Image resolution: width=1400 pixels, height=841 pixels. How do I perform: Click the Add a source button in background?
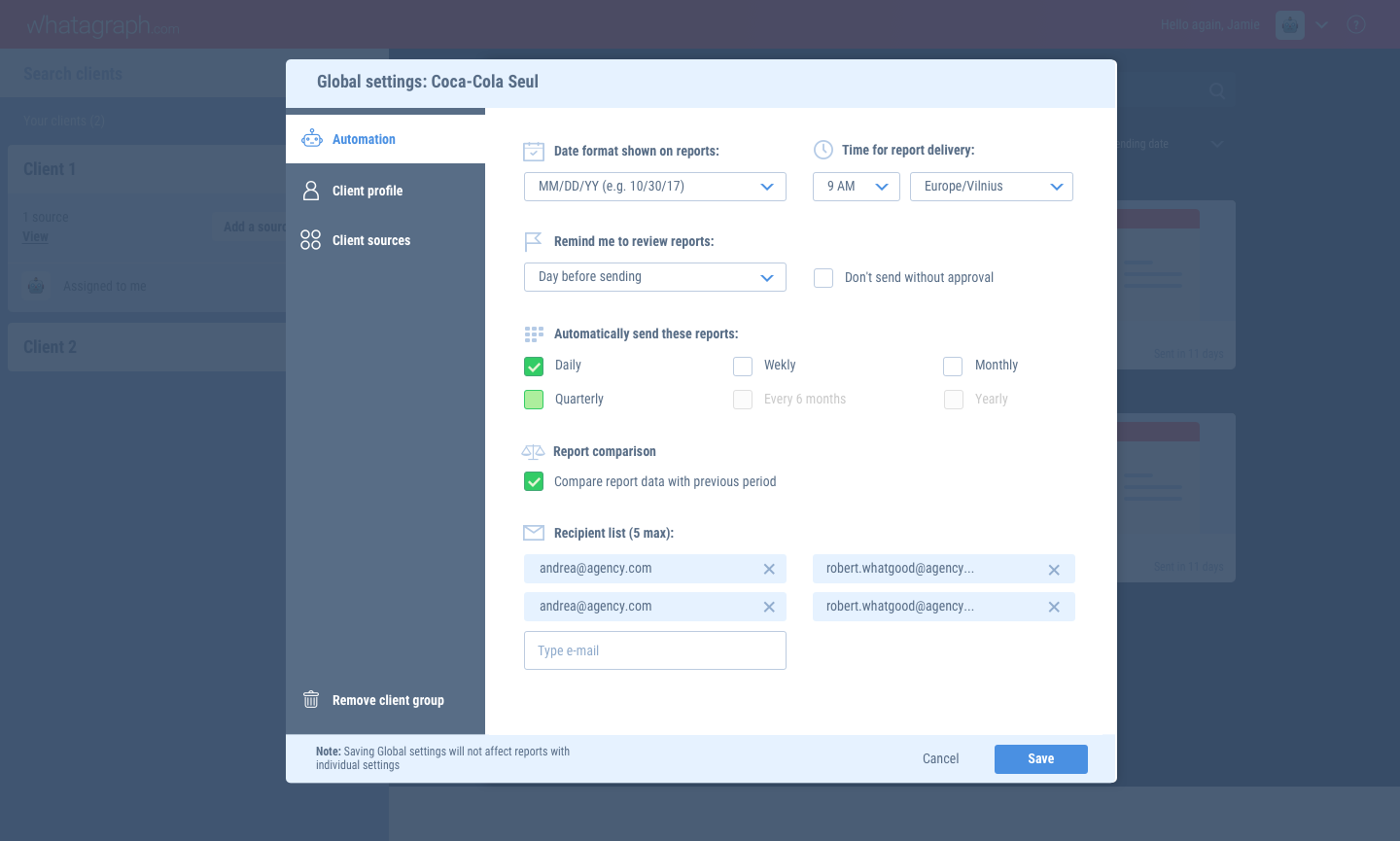[251, 227]
